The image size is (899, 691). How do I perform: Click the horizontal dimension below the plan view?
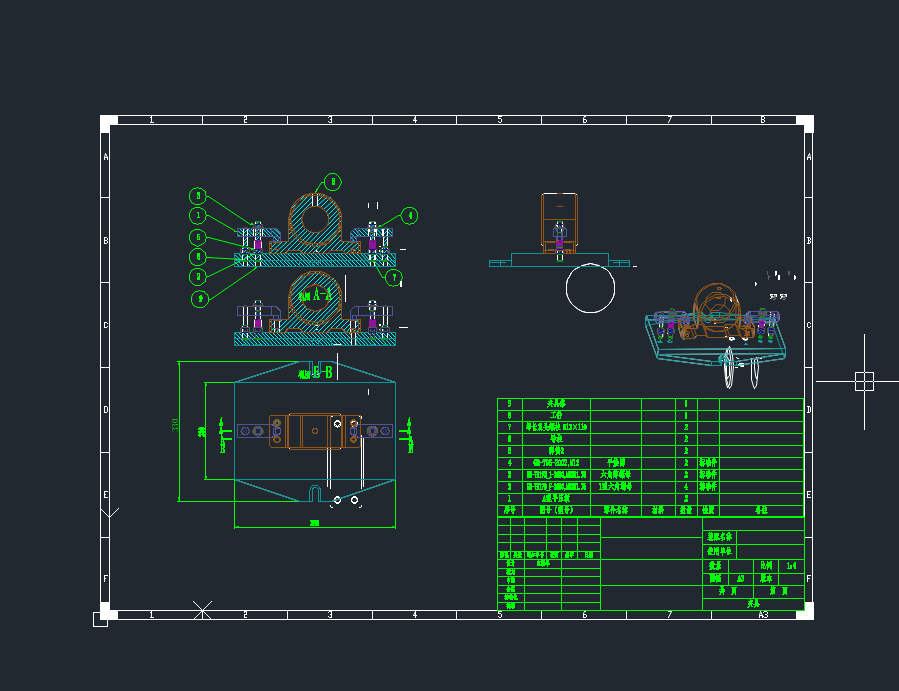pos(314,523)
